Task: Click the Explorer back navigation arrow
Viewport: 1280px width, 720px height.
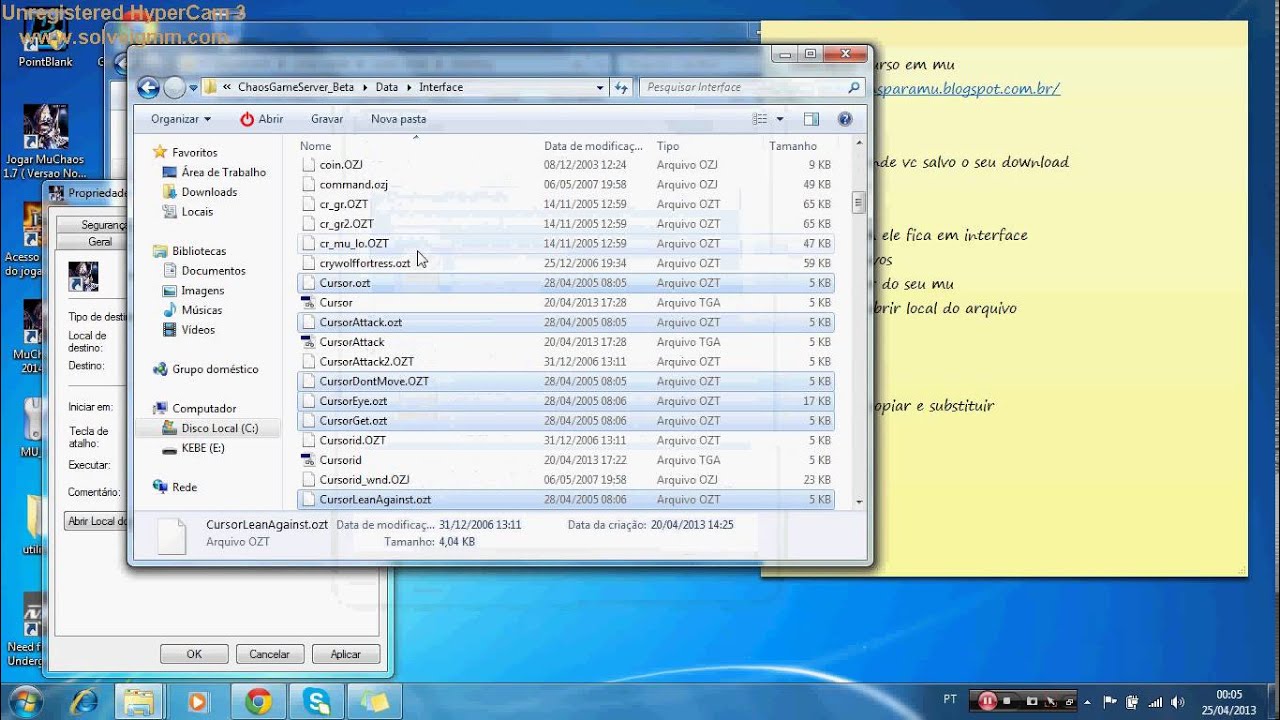Action: coord(148,88)
